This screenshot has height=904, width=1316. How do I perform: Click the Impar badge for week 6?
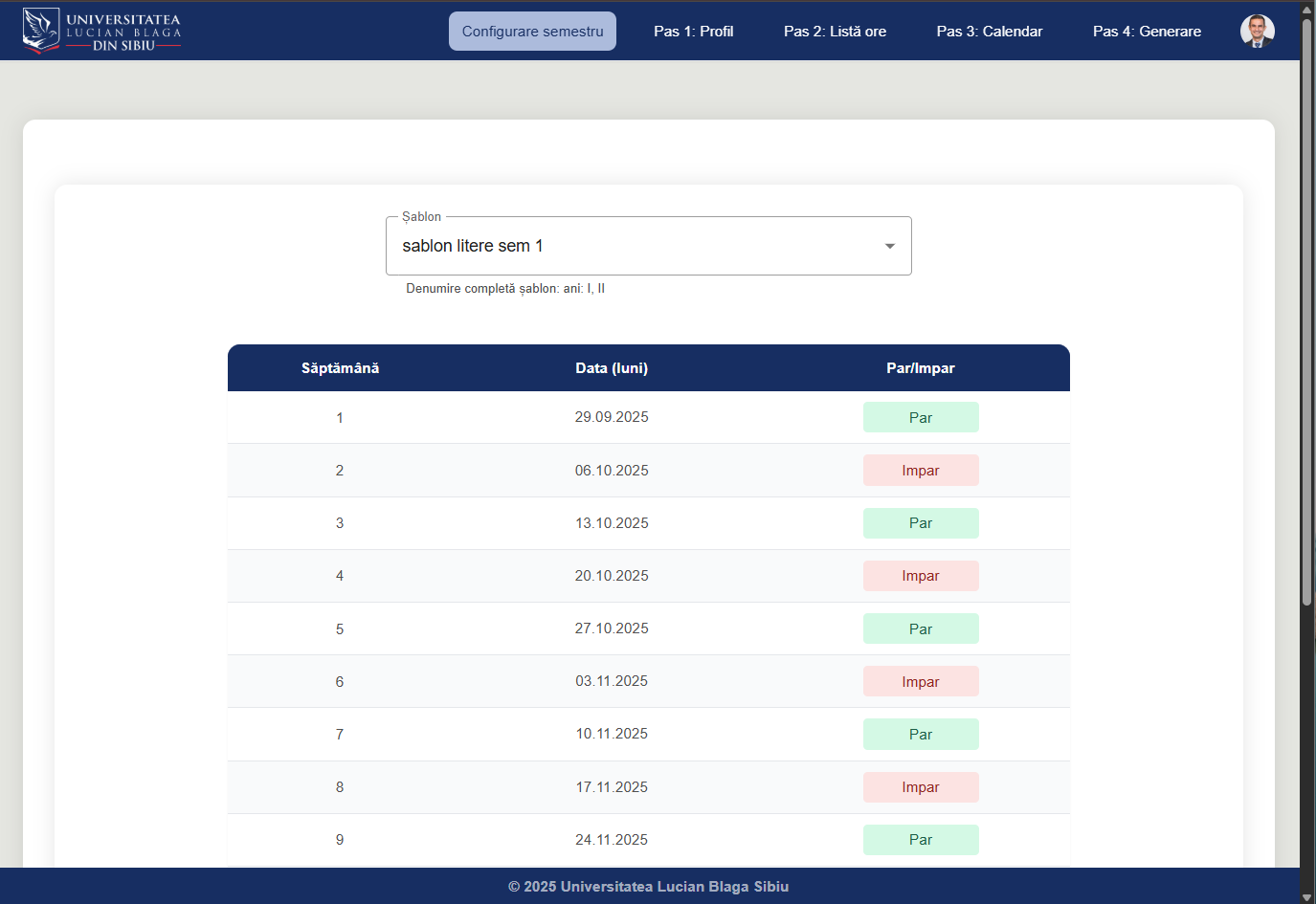click(x=921, y=682)
